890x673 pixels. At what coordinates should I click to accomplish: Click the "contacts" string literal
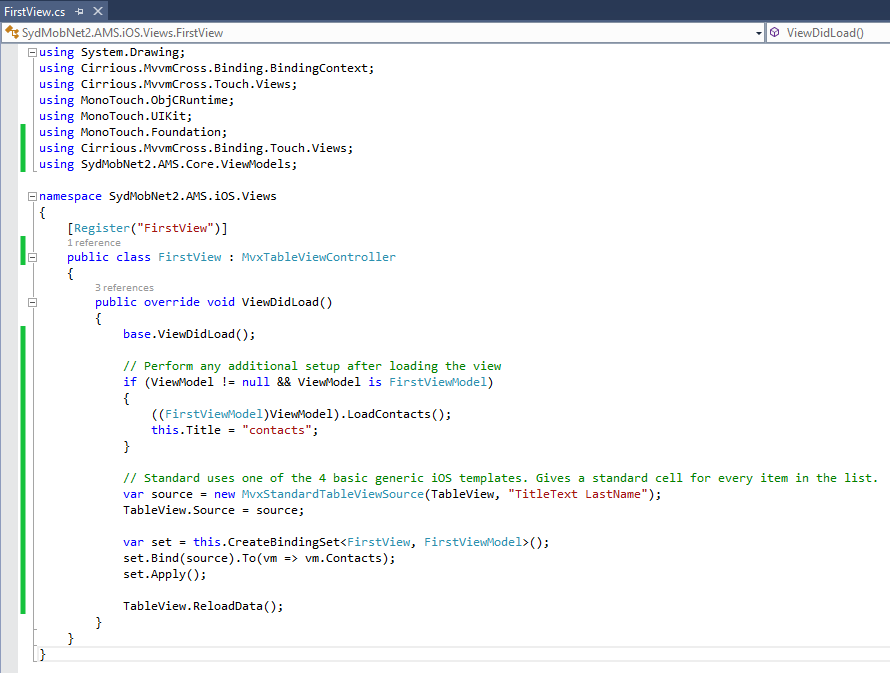[277, 430]
